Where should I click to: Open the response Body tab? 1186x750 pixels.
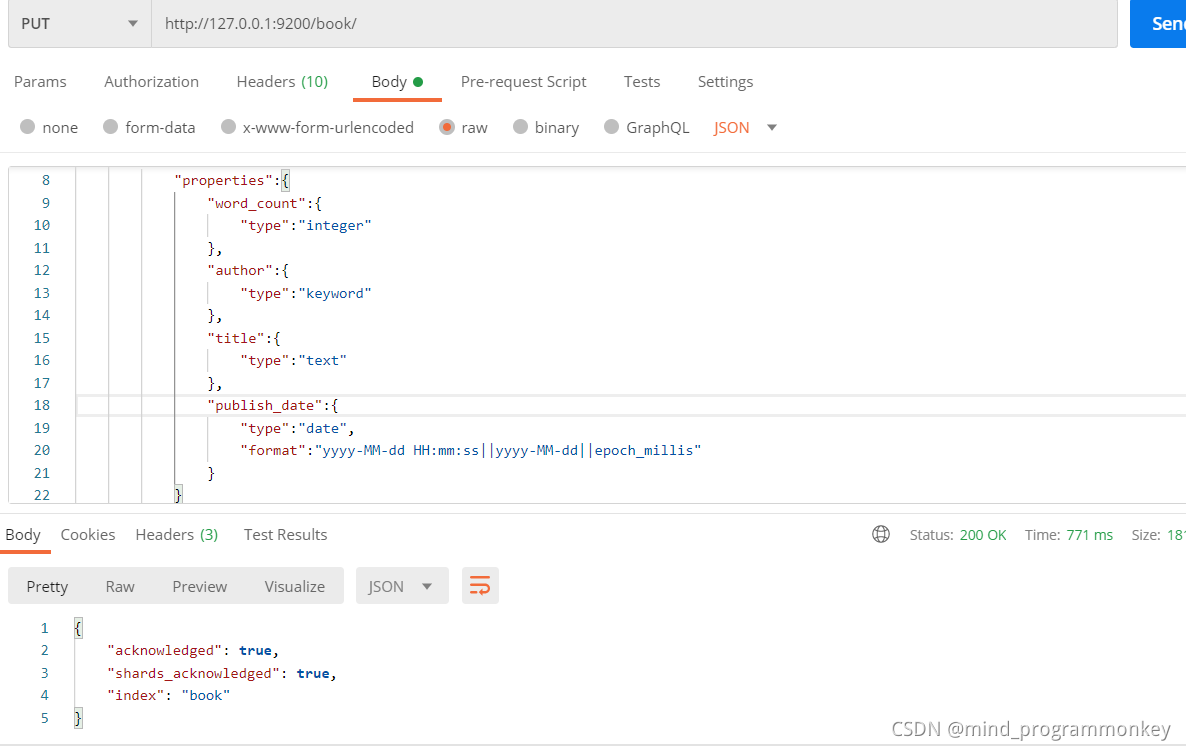pos(23,535)
